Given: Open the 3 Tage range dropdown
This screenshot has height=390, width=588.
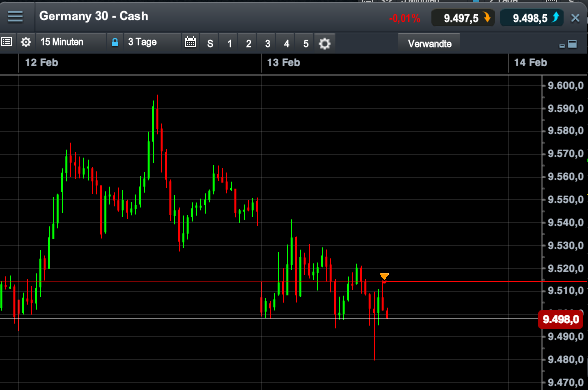Looking at the screenshot, I should pyautogui.click(x=153, y=42).
